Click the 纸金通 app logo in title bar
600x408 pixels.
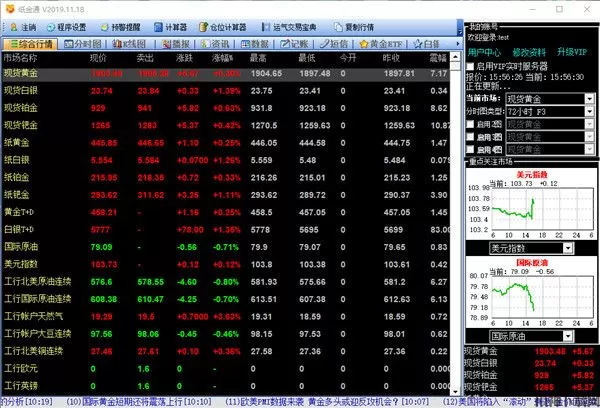[x=10, y=9]
